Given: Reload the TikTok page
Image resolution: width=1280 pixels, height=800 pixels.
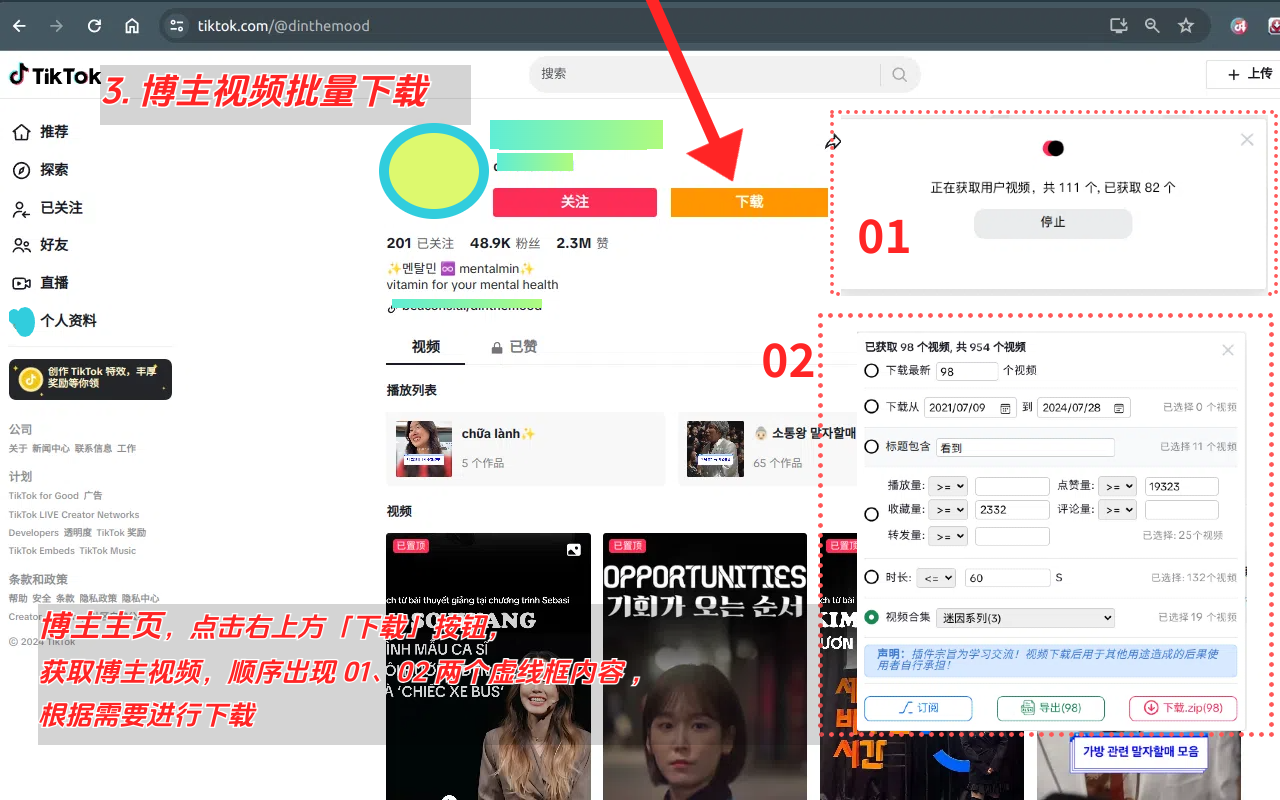Looking at the screenshot, I should 94,26.
